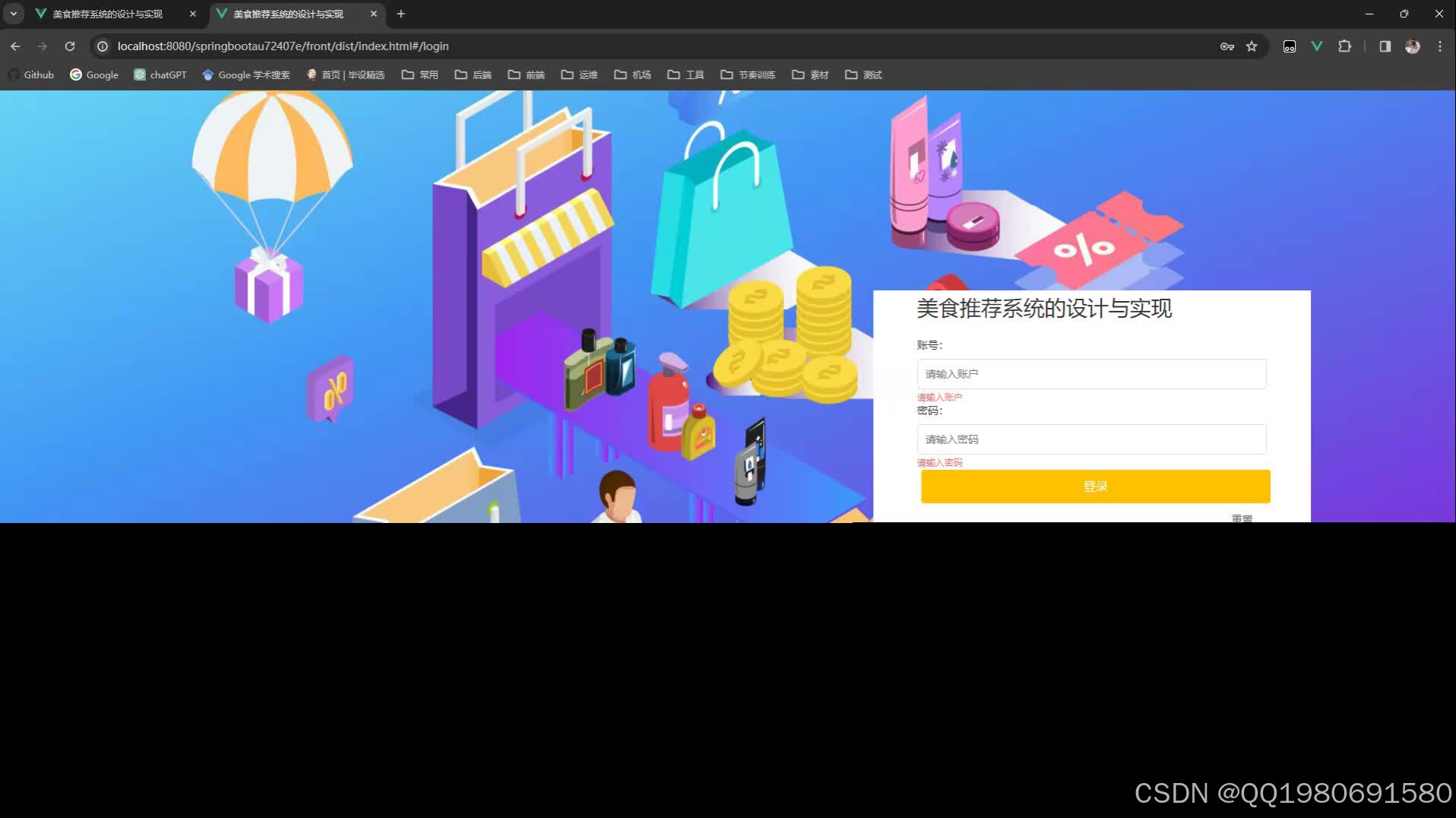Open the browser side panel icon
The image size is (1456, 818).
pyautogui.click(x=1384, y=46)
